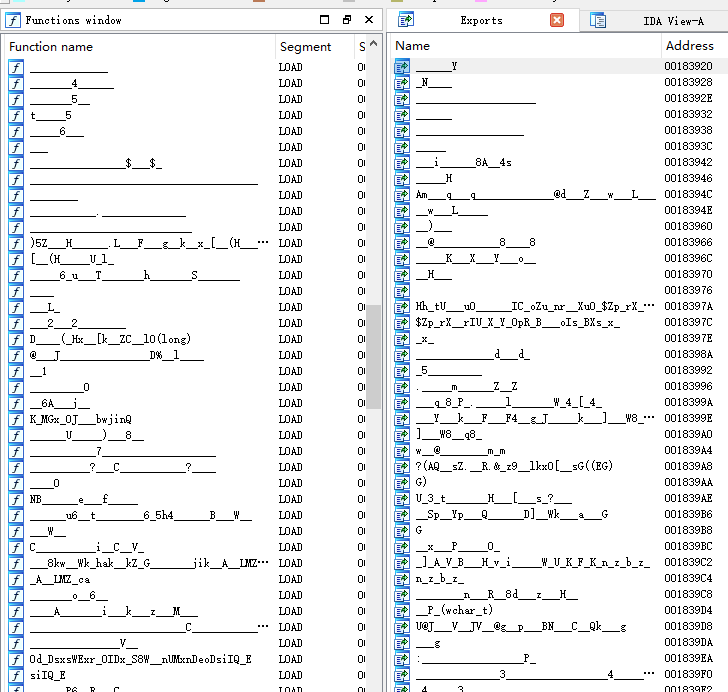
Task: Sort exports by Name column header
Action: pos(412,46)
